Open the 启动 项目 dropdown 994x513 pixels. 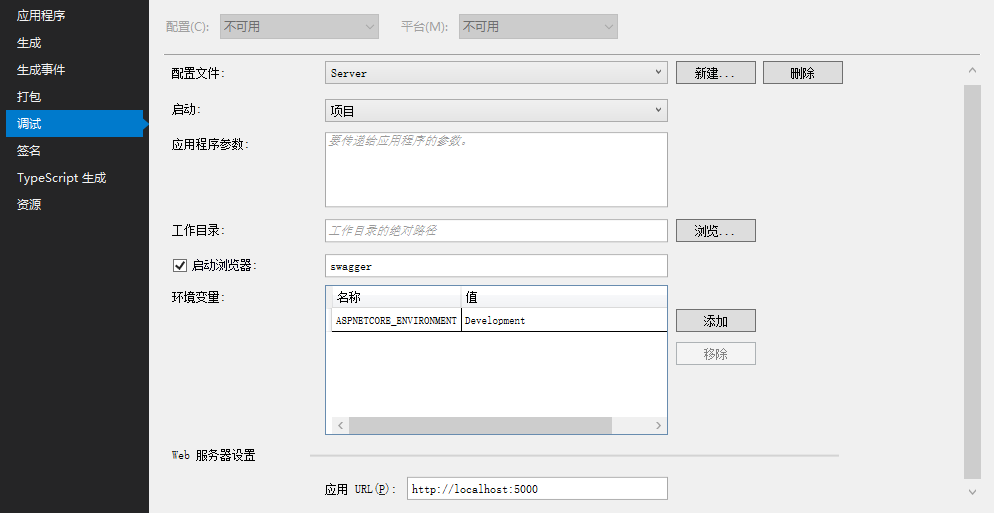[x=496, y=110]
